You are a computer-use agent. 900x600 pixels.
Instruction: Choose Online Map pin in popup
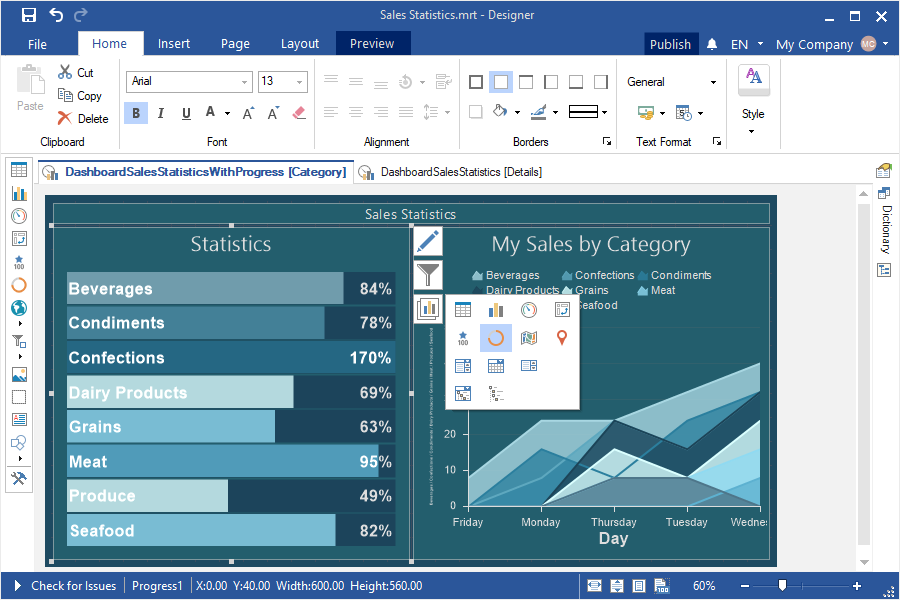click(562, 338)
